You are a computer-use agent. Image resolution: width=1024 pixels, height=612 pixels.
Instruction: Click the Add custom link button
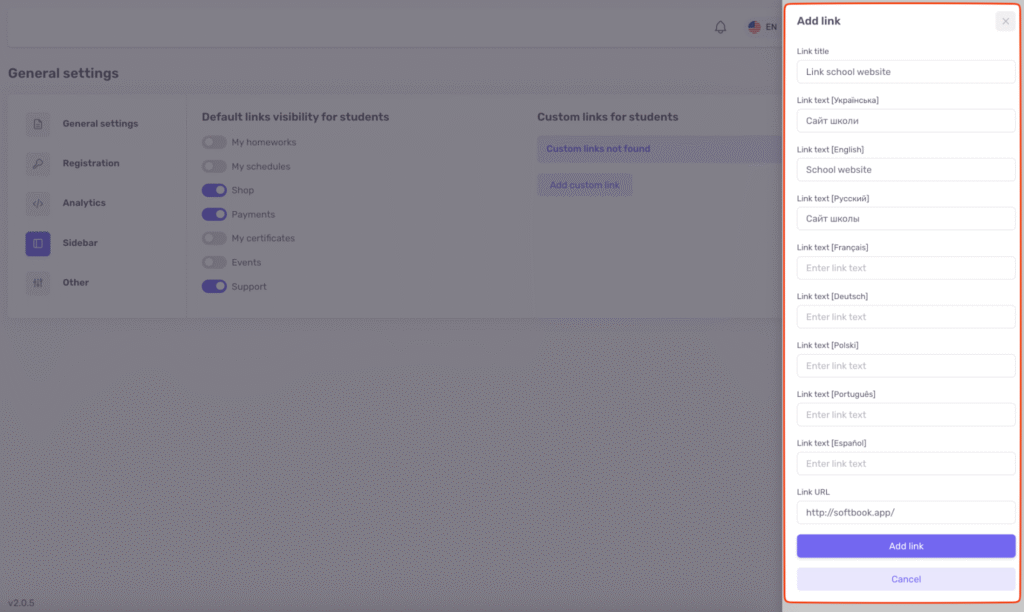(x=584, y=185)
